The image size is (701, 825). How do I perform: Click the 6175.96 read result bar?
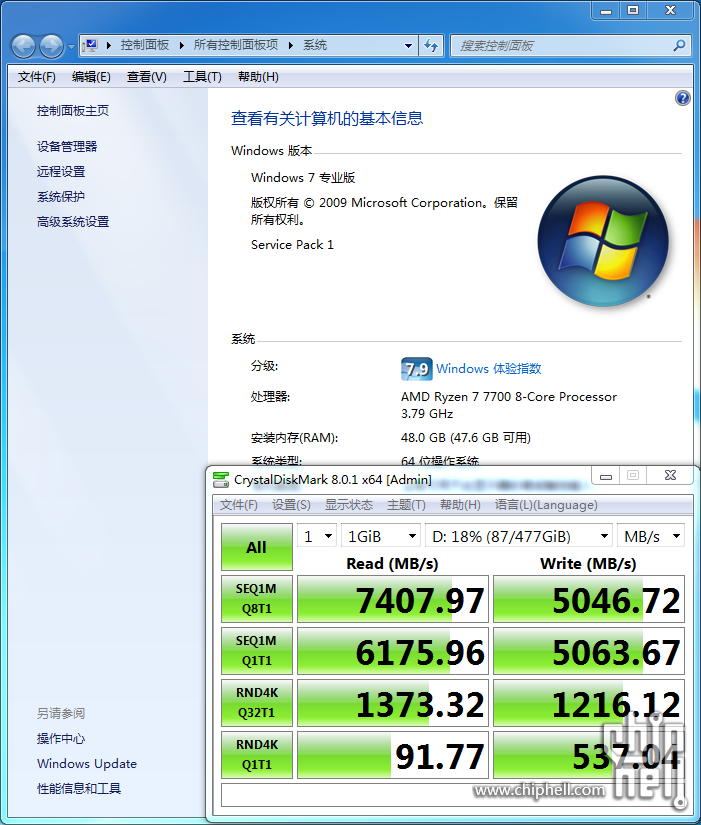pos(393,651)
